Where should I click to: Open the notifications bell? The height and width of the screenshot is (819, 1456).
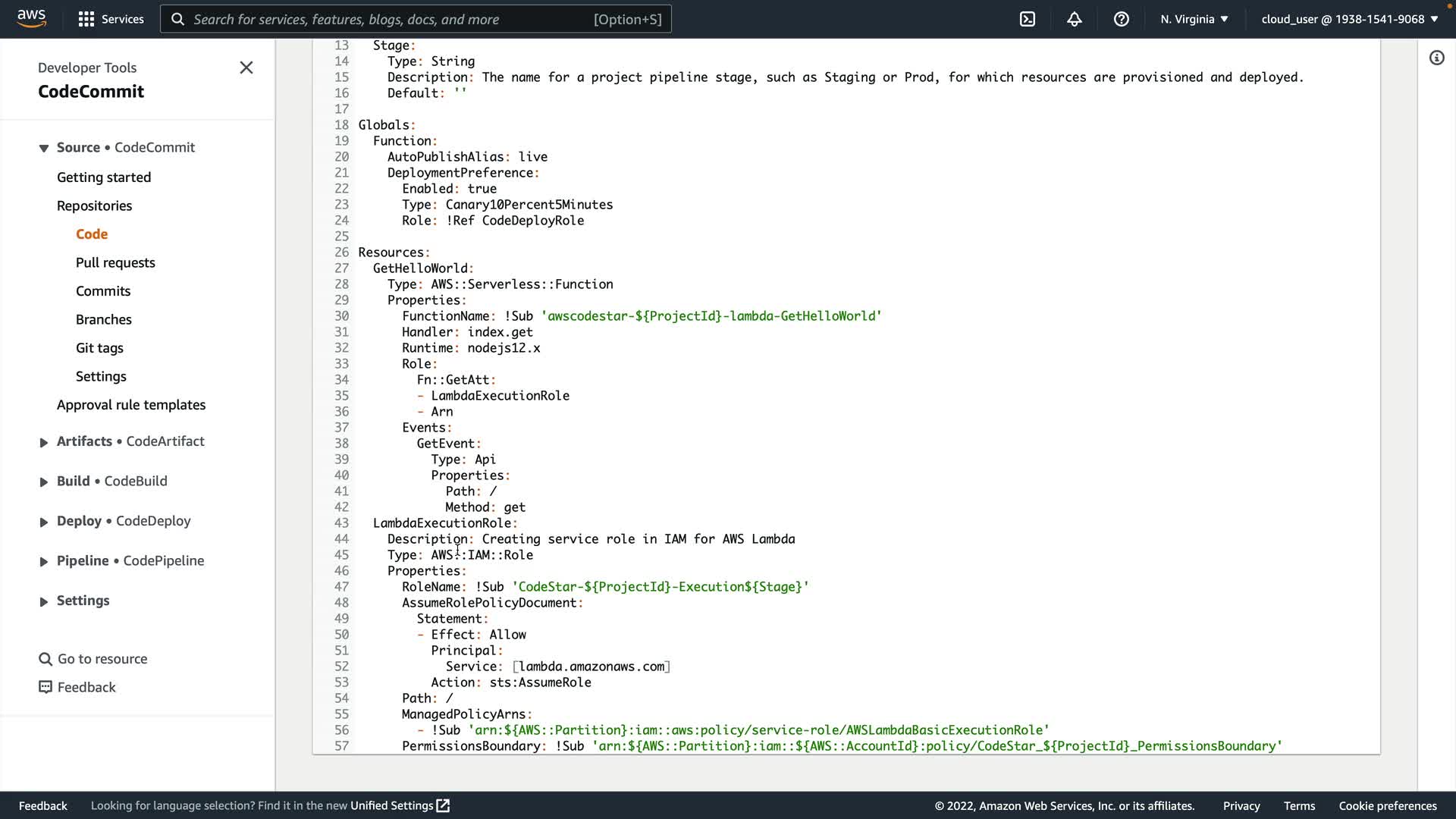pyautogui.click(x=1075, y=19)
